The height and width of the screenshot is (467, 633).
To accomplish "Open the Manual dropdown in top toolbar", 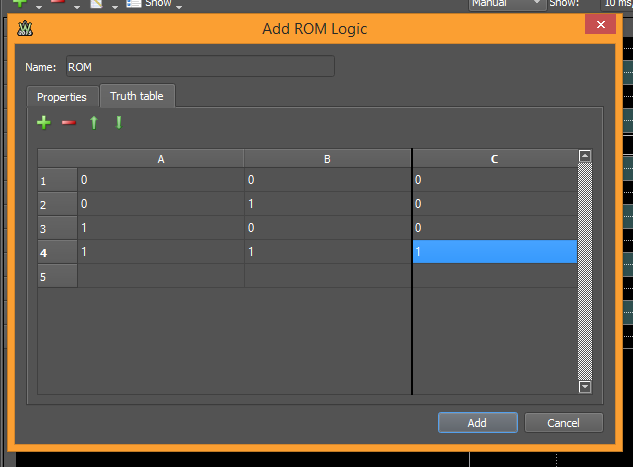I will pyautogui.click(x=508, y=4).
